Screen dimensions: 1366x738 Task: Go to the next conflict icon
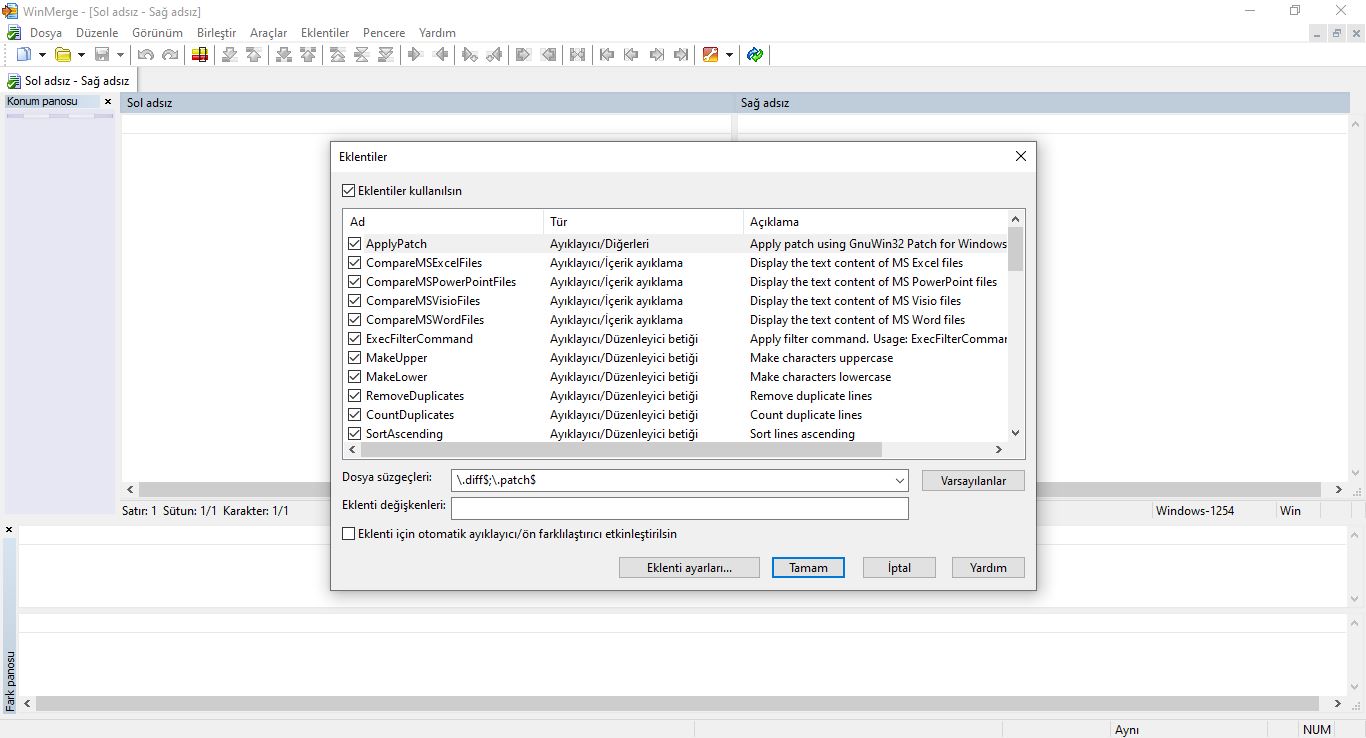click(284, 54)
